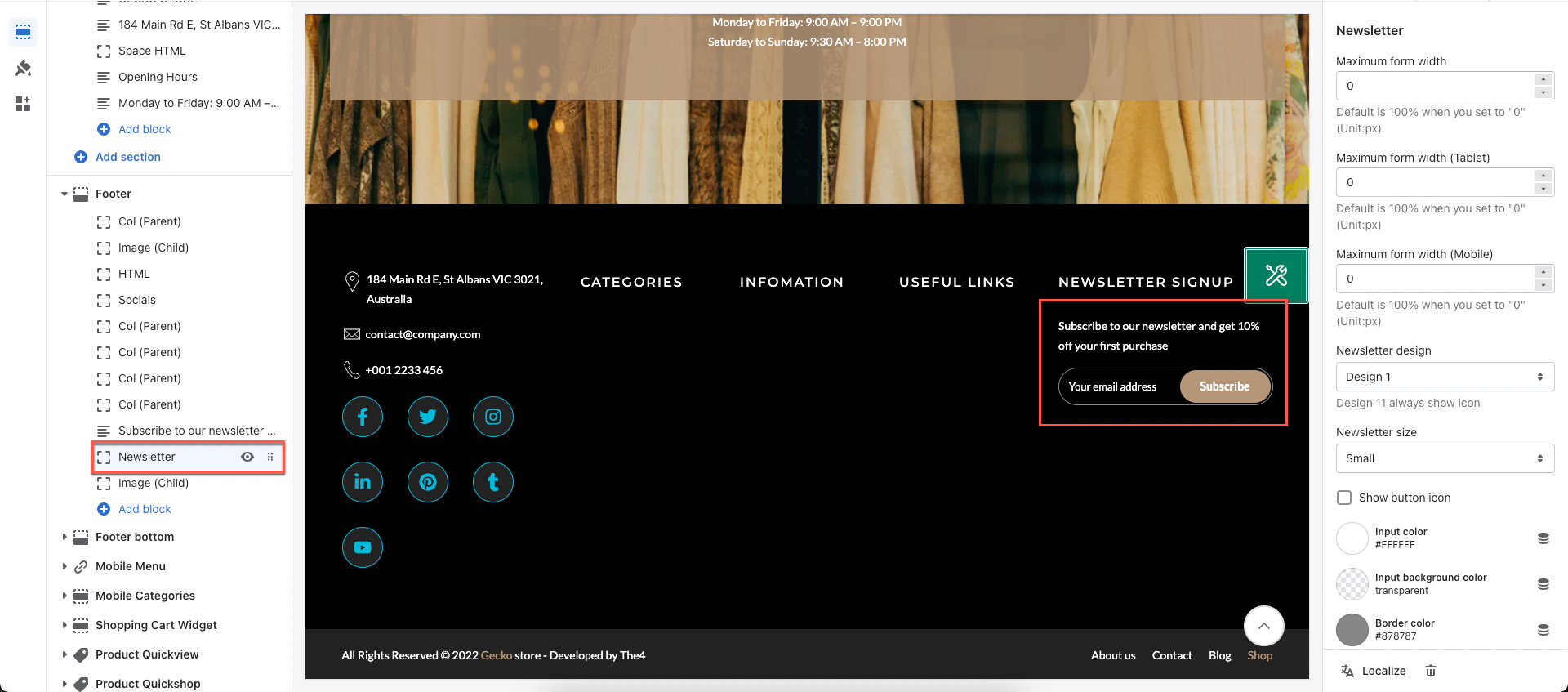Click the YouTube social icon
This screenshot has width=1568, height=692.
(363, 547)
